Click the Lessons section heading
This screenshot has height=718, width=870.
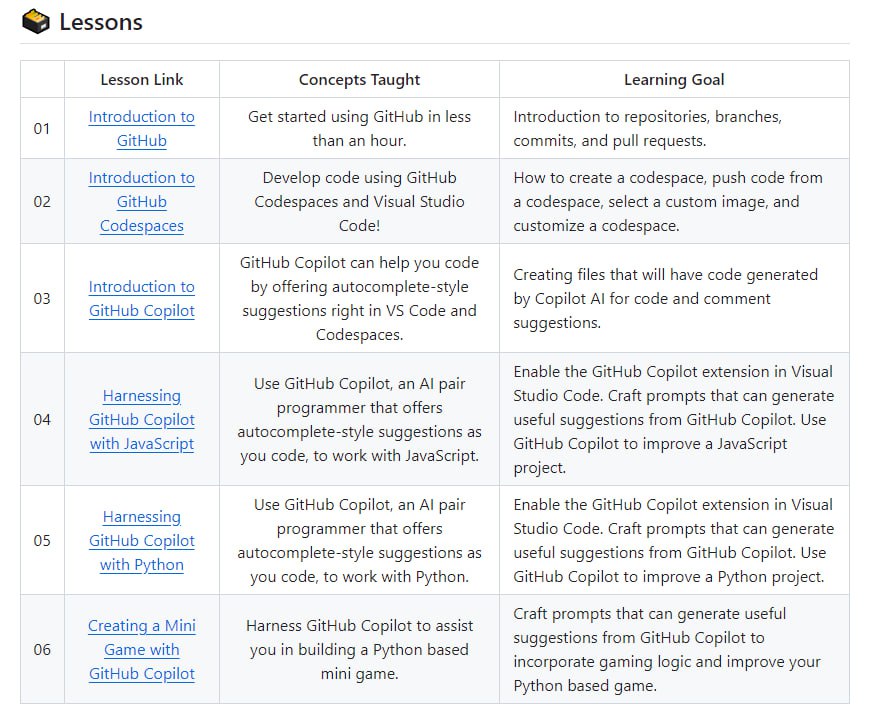click(100, 22)
